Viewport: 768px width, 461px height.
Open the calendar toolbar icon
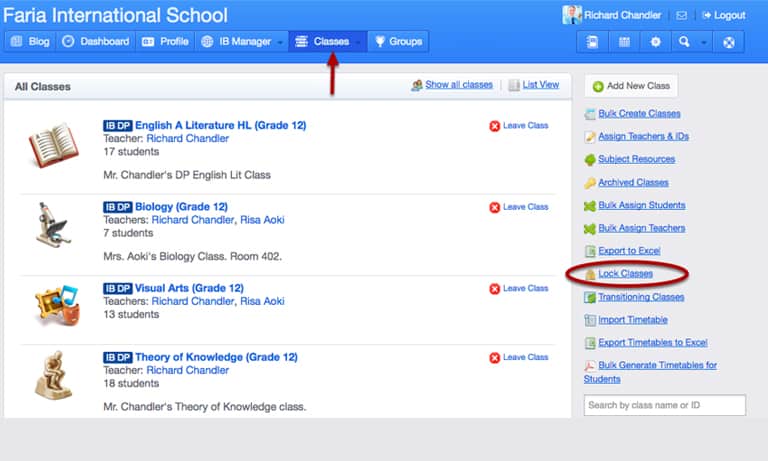(624, 42)
